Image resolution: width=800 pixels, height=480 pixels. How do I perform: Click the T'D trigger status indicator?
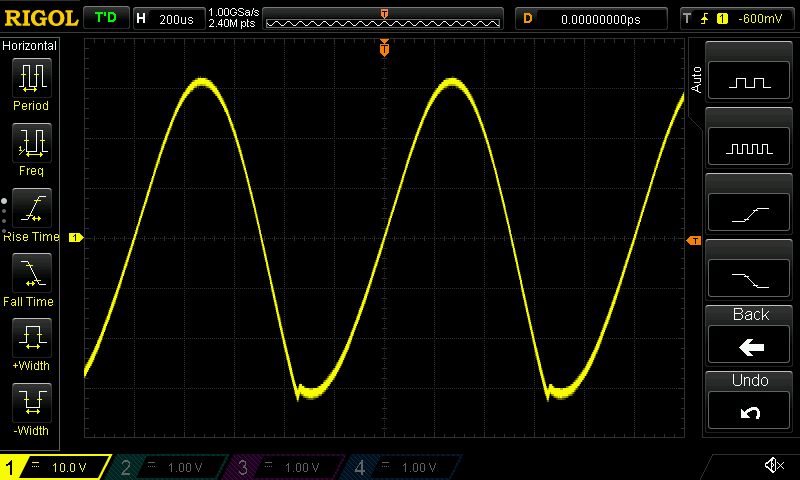(x=106, y=18)
